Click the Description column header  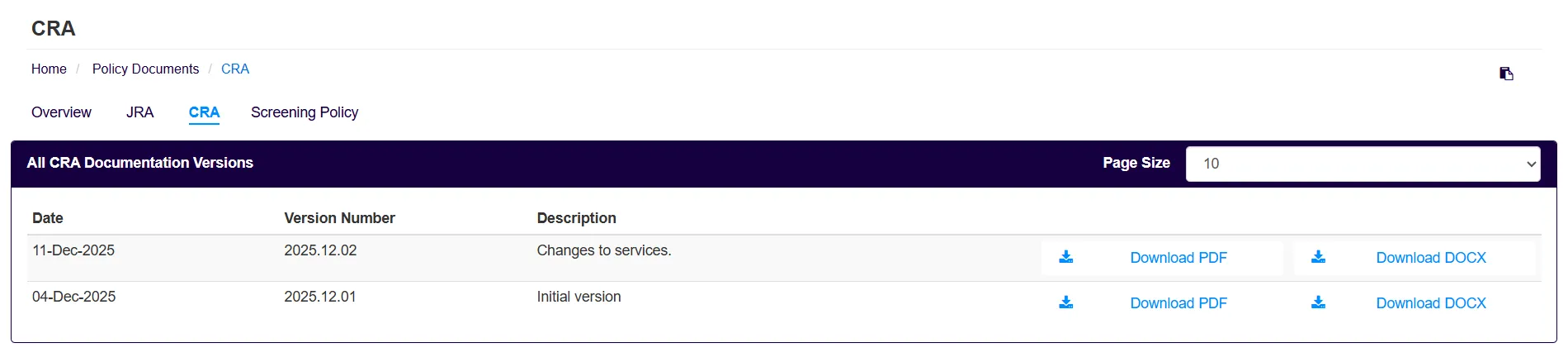click(576, 218)
